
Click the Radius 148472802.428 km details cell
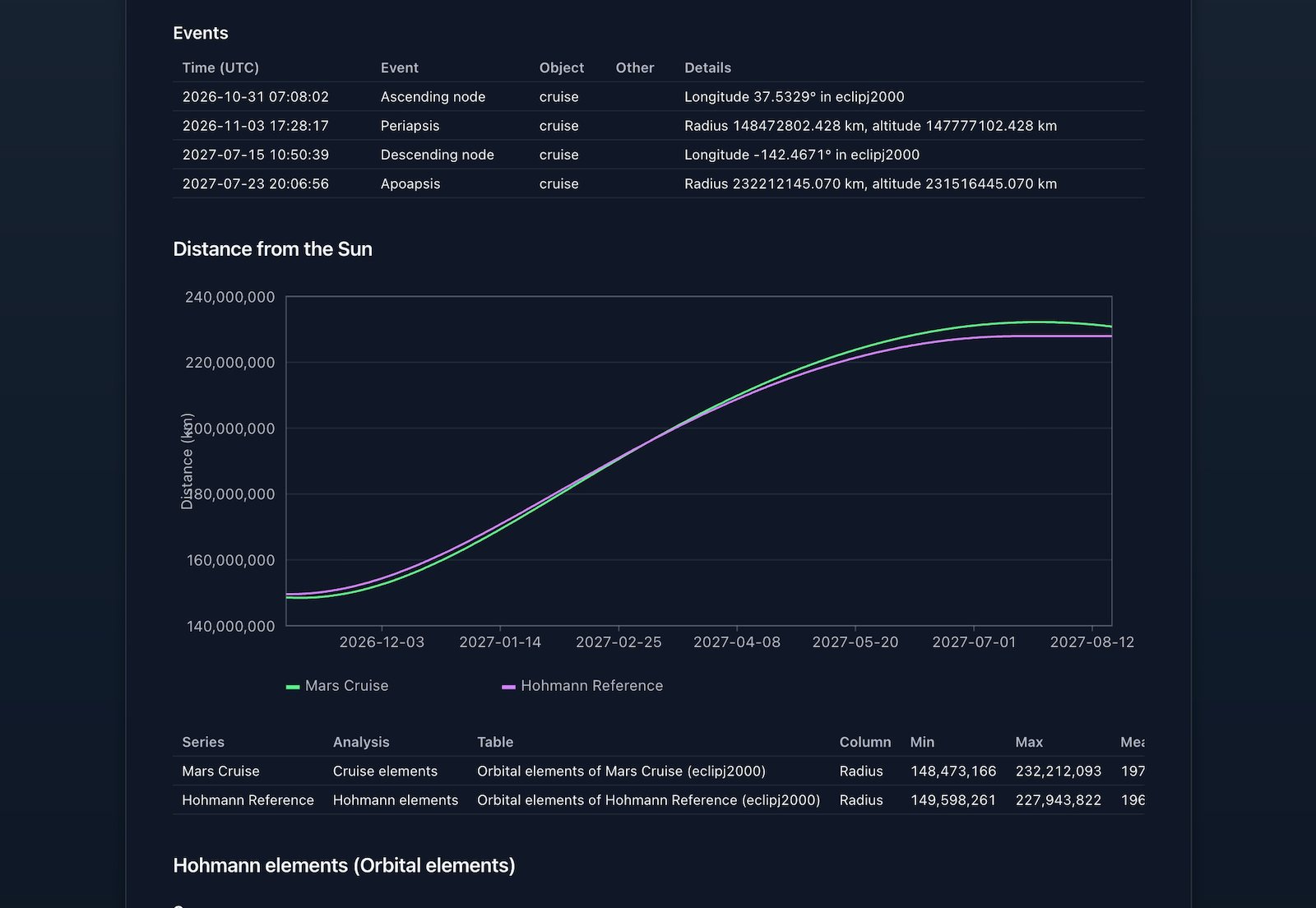pos(870,126)
